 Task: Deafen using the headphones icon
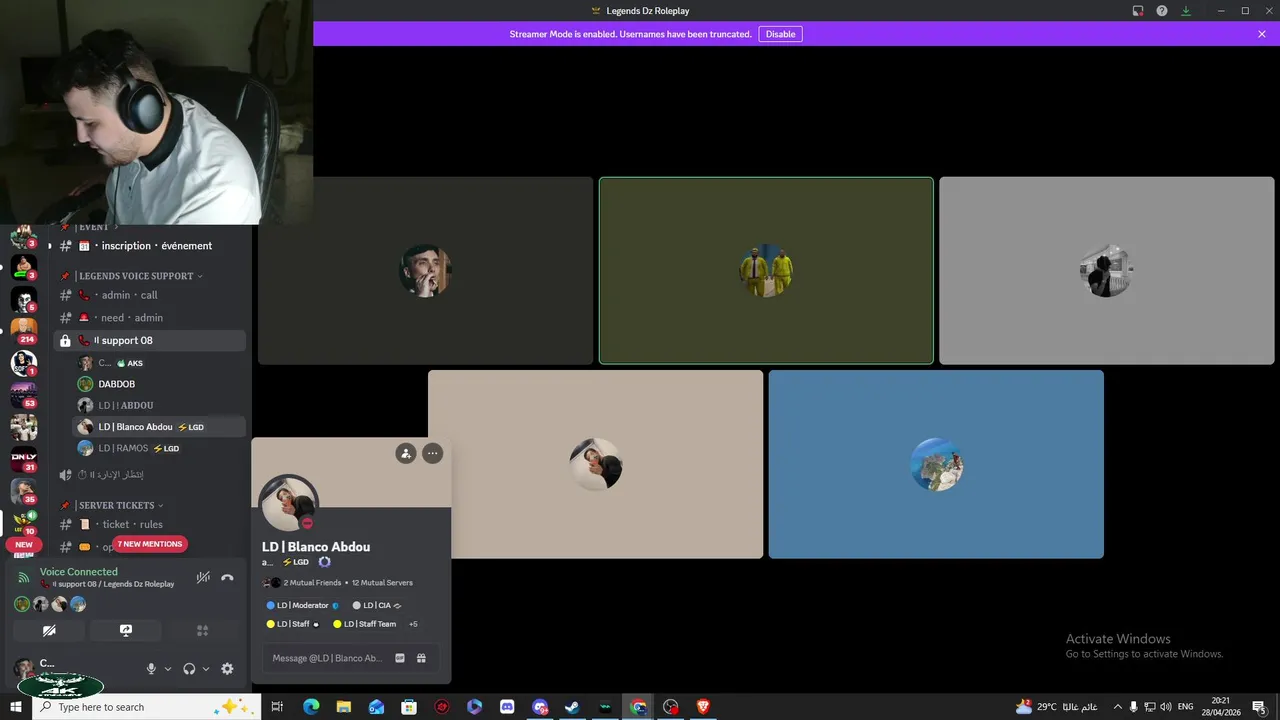click(x=189, y=669)
